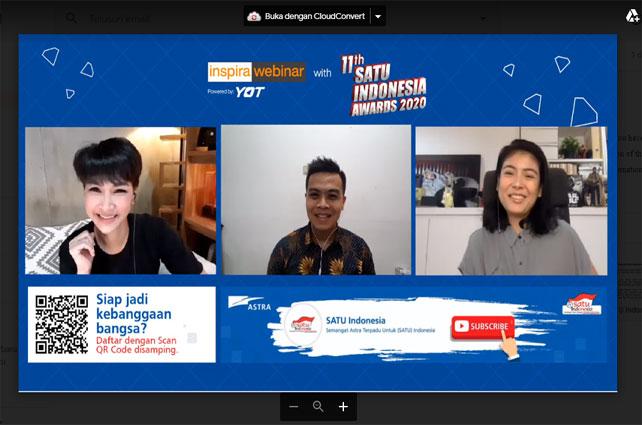Click the 'Siap jadi kebanggaan bangsa?' text

pyautogui.click(x=133, y=314)
